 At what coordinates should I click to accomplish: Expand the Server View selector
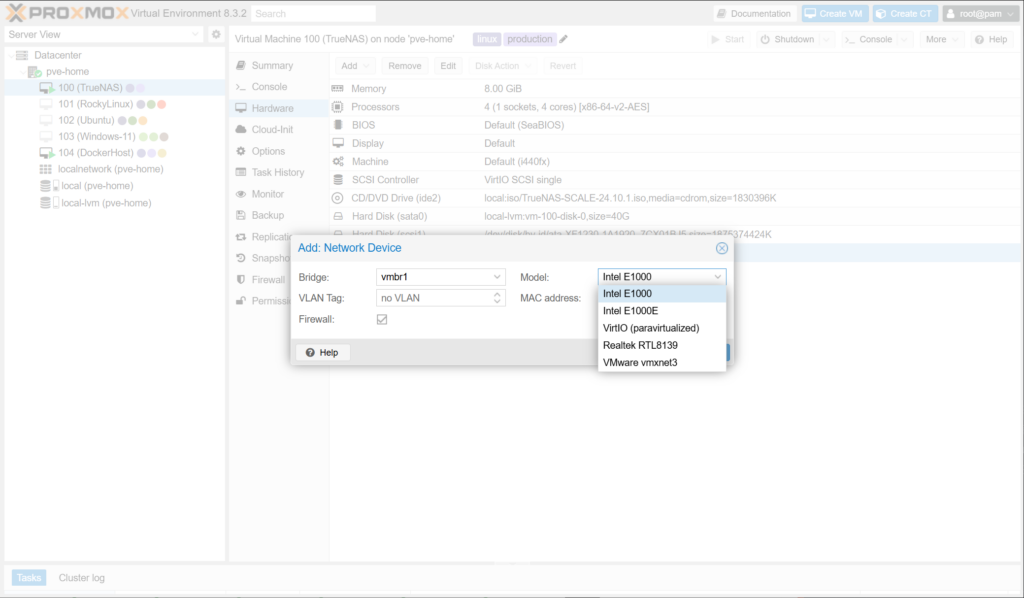(196, 34)
